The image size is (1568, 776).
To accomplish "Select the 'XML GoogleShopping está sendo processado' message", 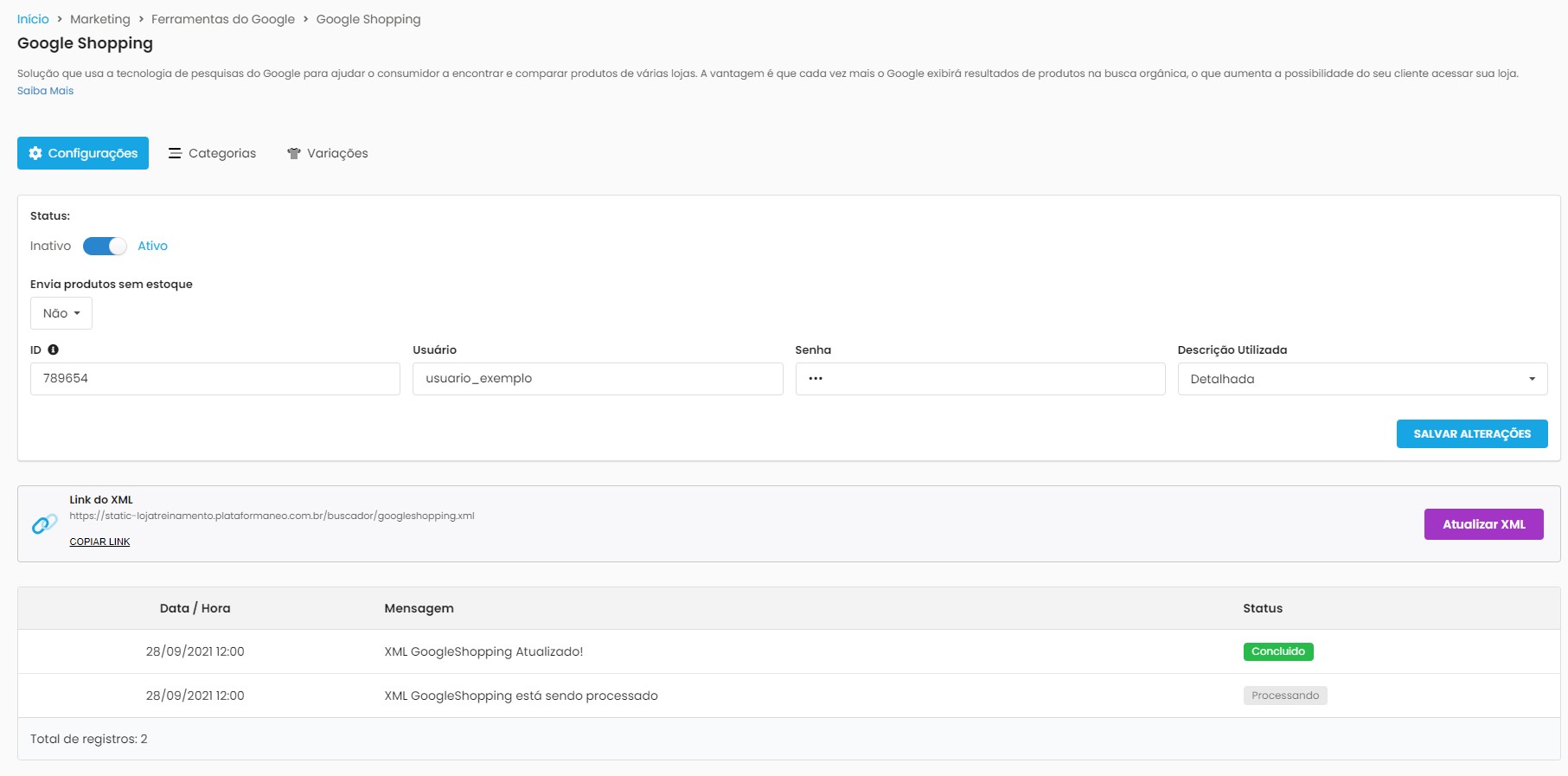I will pyautogui.click(x=522, y=696).
